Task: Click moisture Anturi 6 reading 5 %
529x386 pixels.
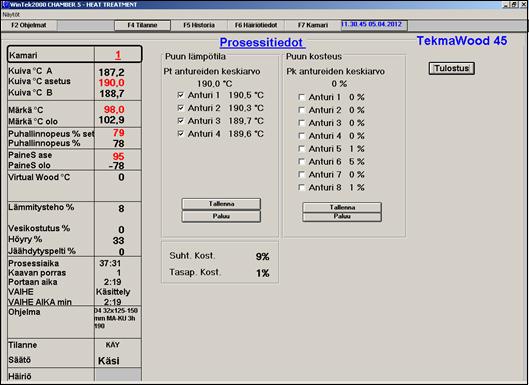Action: pos(357,162)
